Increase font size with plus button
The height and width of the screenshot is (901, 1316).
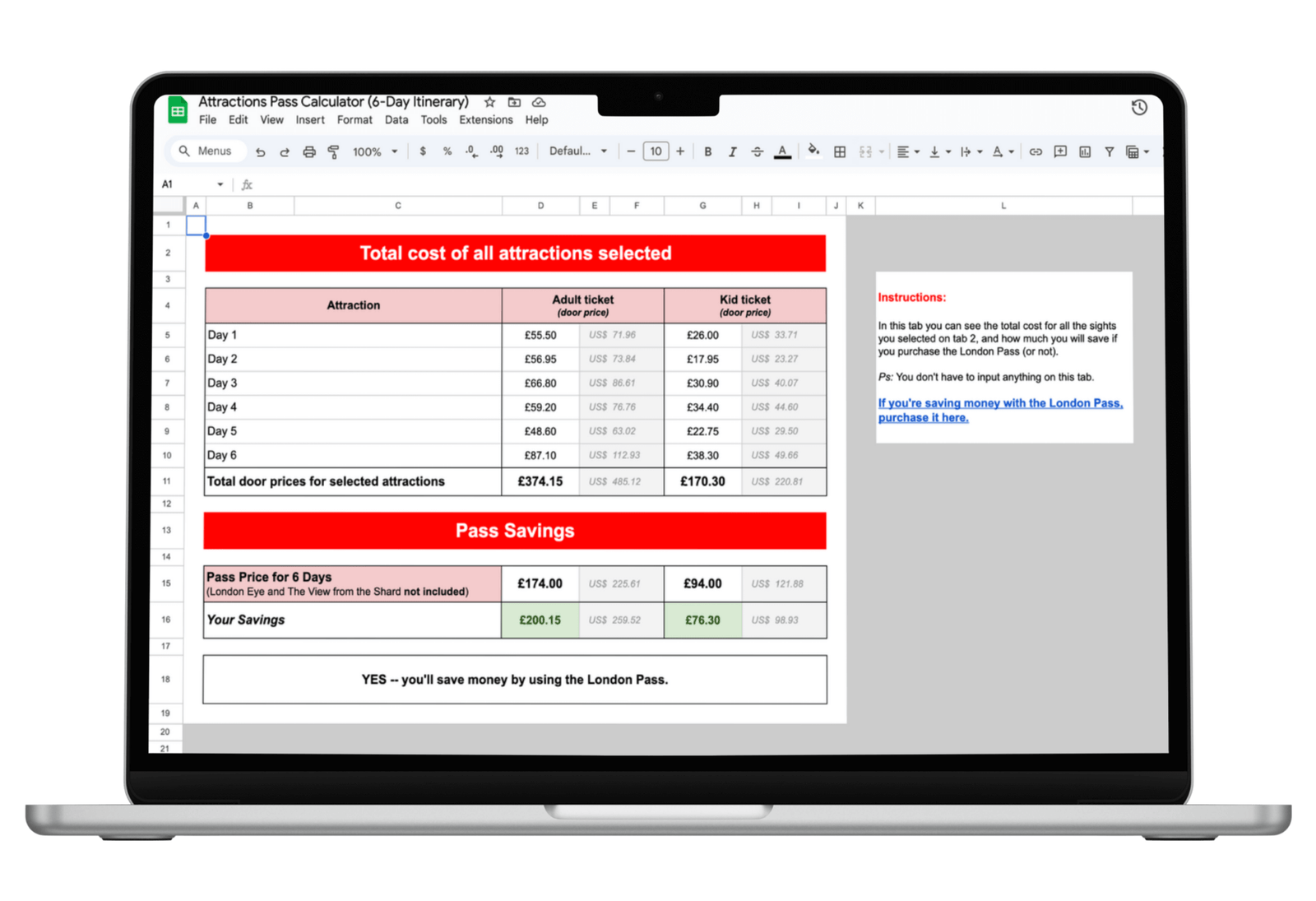[x=680, y=151]
